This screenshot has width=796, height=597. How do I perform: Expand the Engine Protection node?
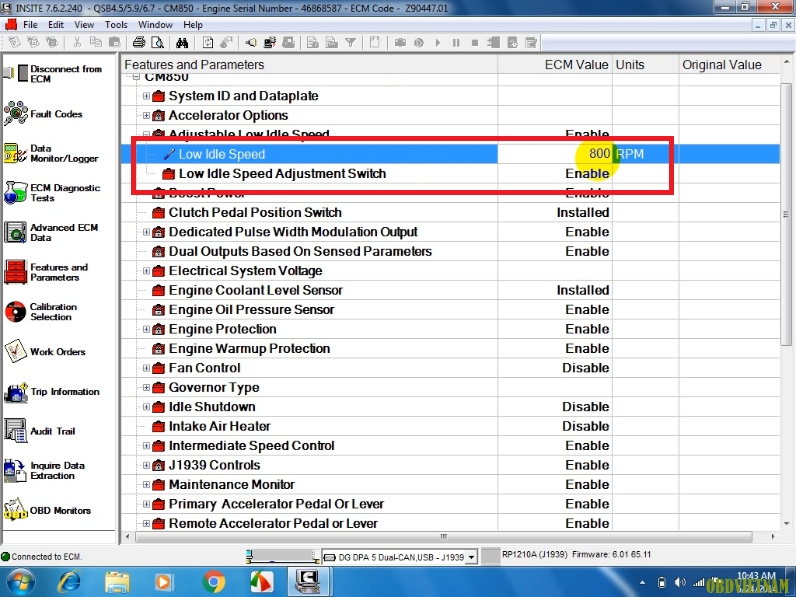(x=146, y=329)
